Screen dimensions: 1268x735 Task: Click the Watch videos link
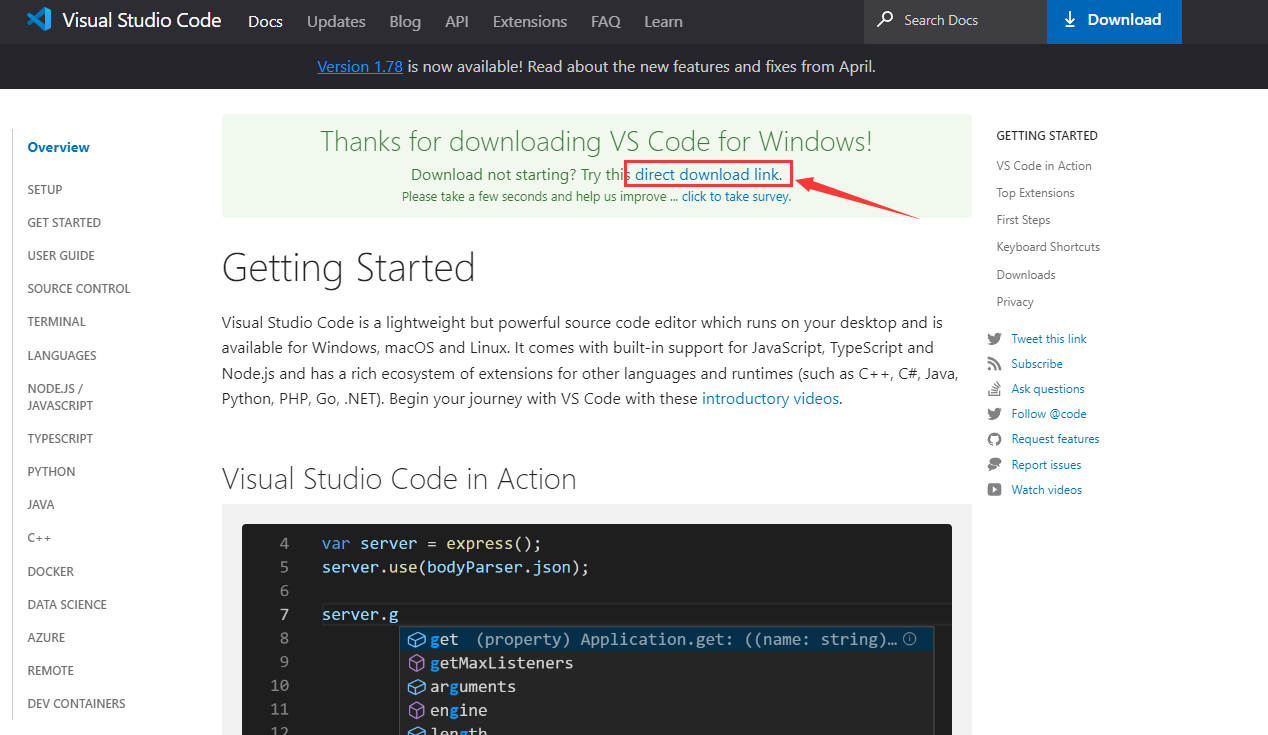(x=1047, y=490)
